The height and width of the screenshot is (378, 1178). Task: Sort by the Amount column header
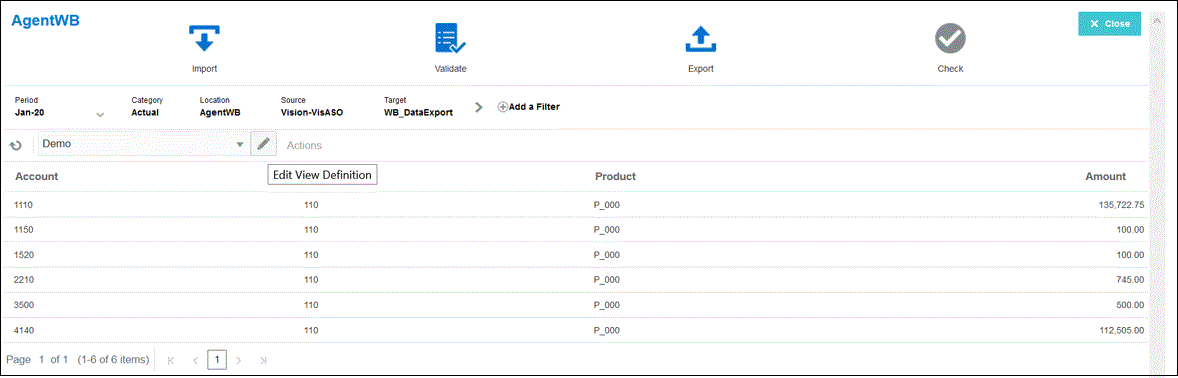click(x=1105, y=177)
